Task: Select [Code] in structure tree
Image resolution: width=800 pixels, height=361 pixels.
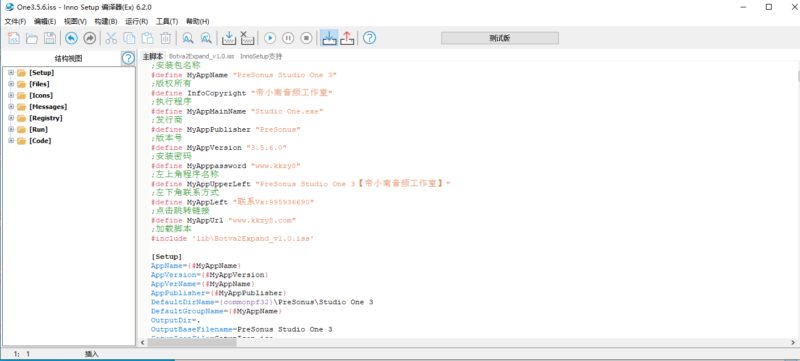Action: click(x=40, y=141)
